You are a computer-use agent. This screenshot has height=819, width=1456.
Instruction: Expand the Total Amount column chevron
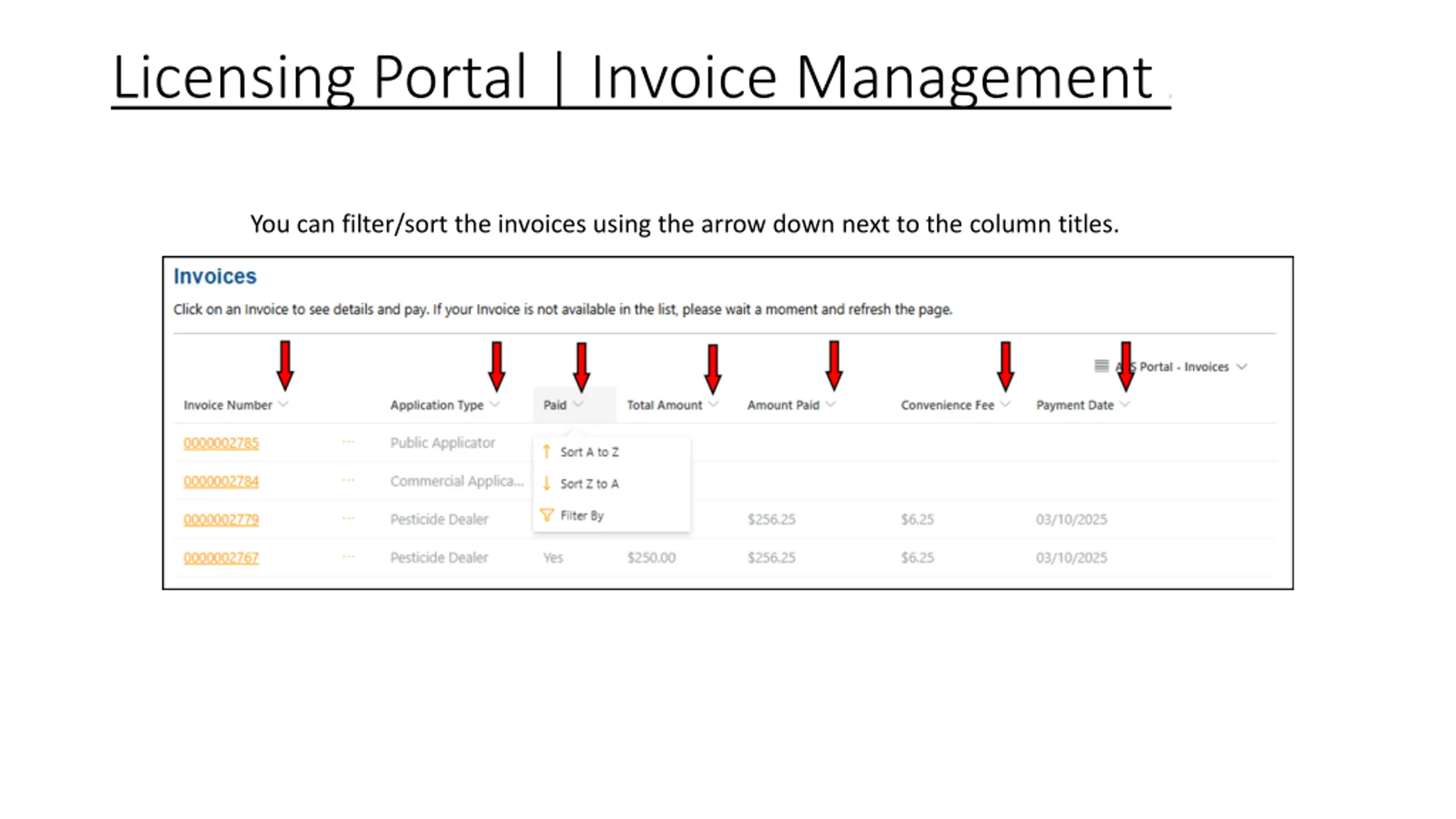click(713, 404)
